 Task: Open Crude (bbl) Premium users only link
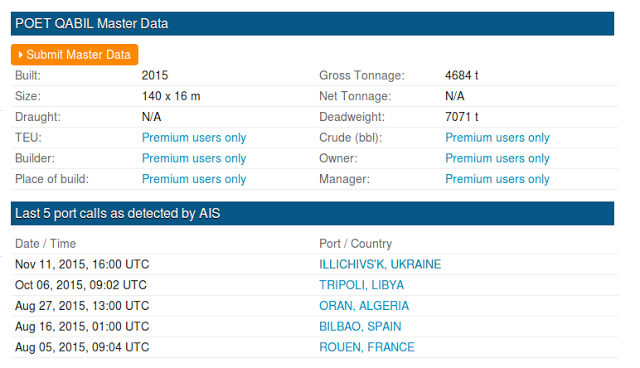coord(497,137)
